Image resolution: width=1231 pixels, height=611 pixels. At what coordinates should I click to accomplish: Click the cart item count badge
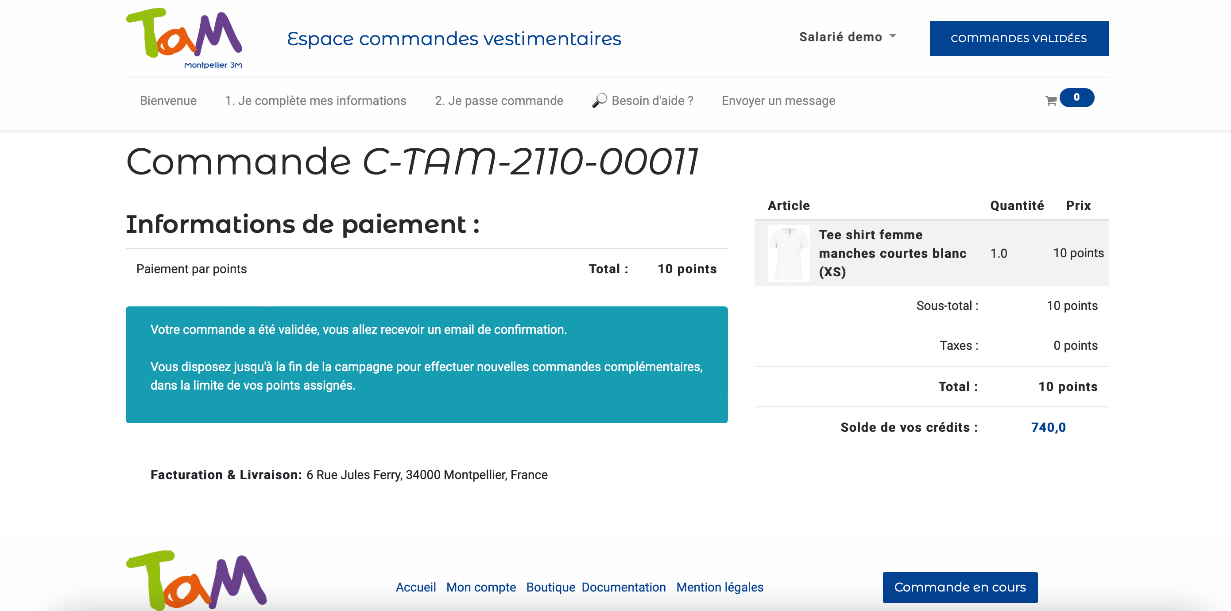pos(1076,98)
